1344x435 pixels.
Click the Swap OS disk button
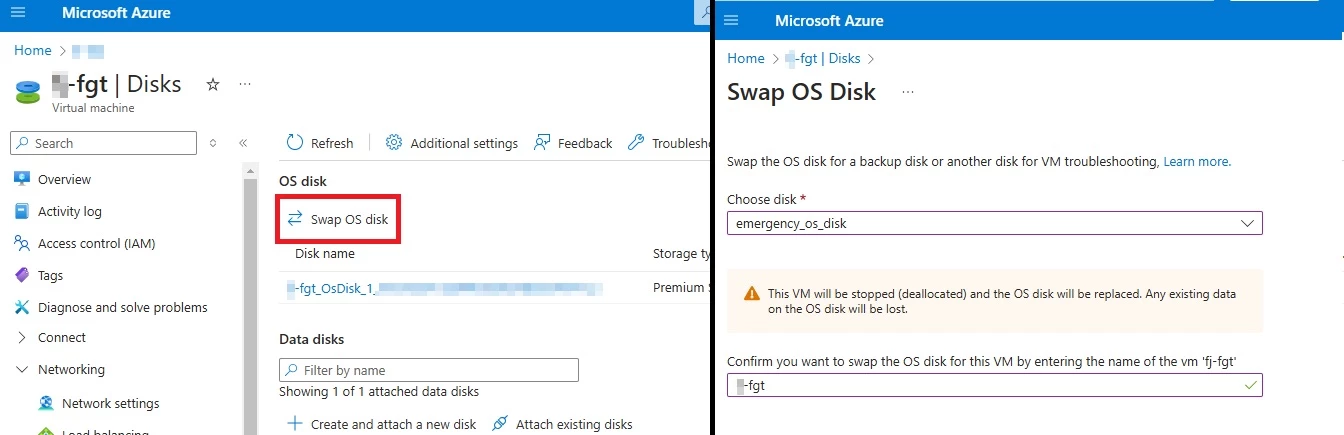(338, 219)
